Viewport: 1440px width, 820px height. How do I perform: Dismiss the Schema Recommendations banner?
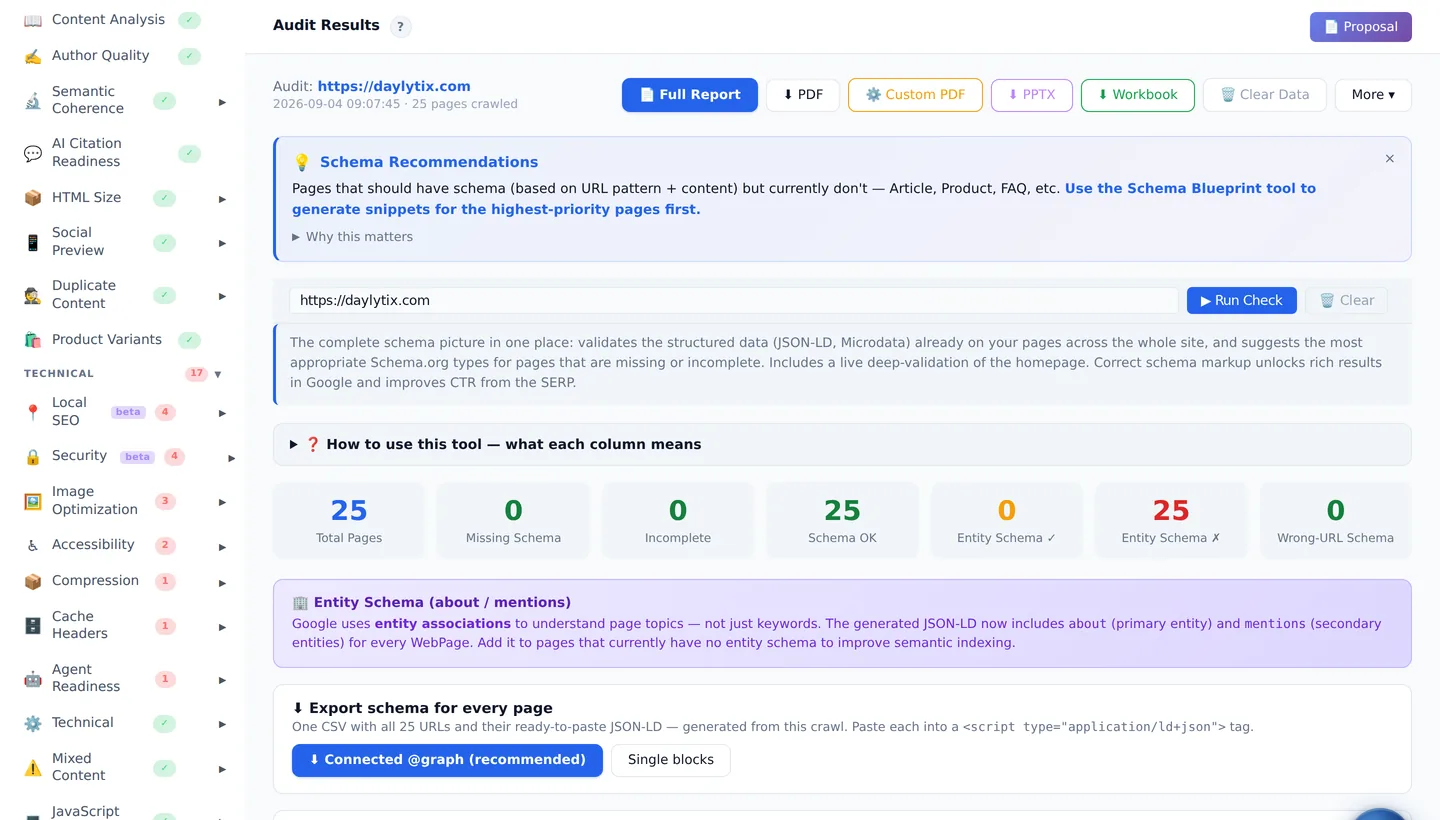pos(1389,159)
